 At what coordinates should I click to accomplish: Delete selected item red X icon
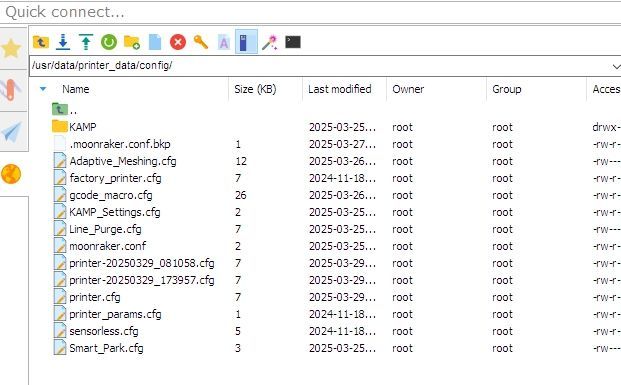point(178,42)
